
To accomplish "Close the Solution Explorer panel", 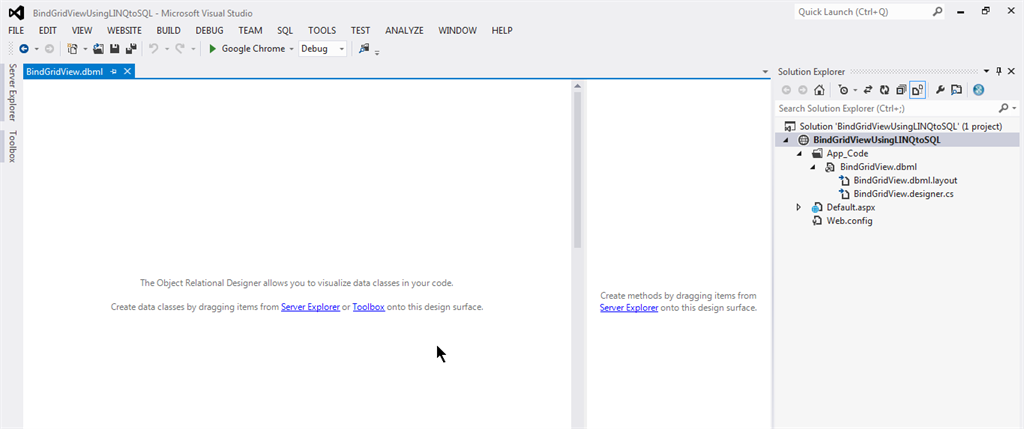I will (1011, 71).
